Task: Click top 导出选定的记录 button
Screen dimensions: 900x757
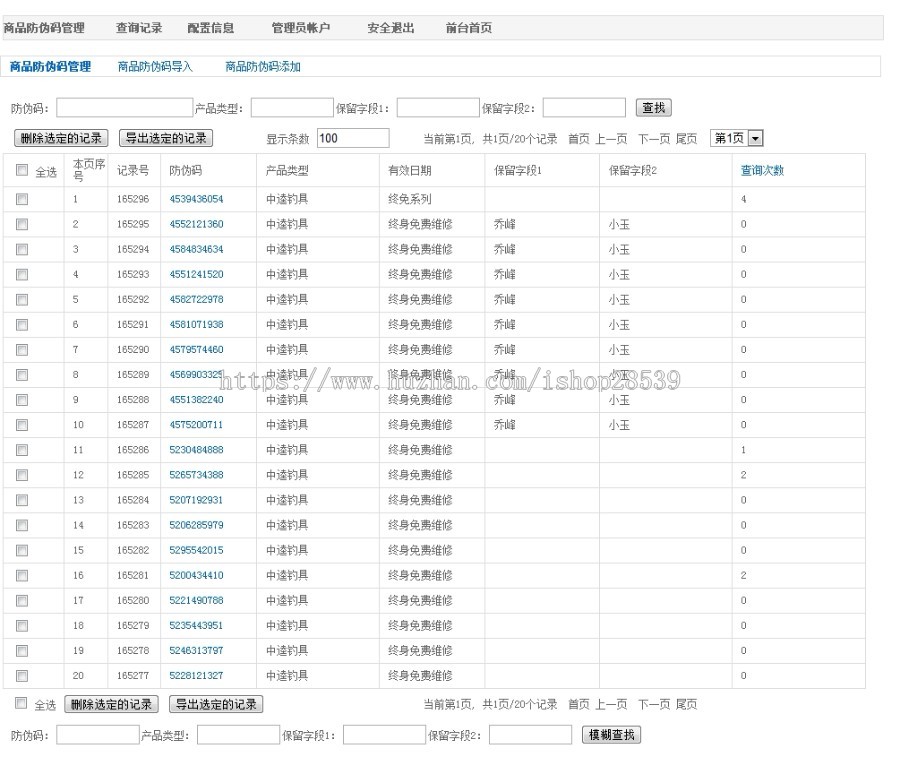Action: (x=166, y=138)
